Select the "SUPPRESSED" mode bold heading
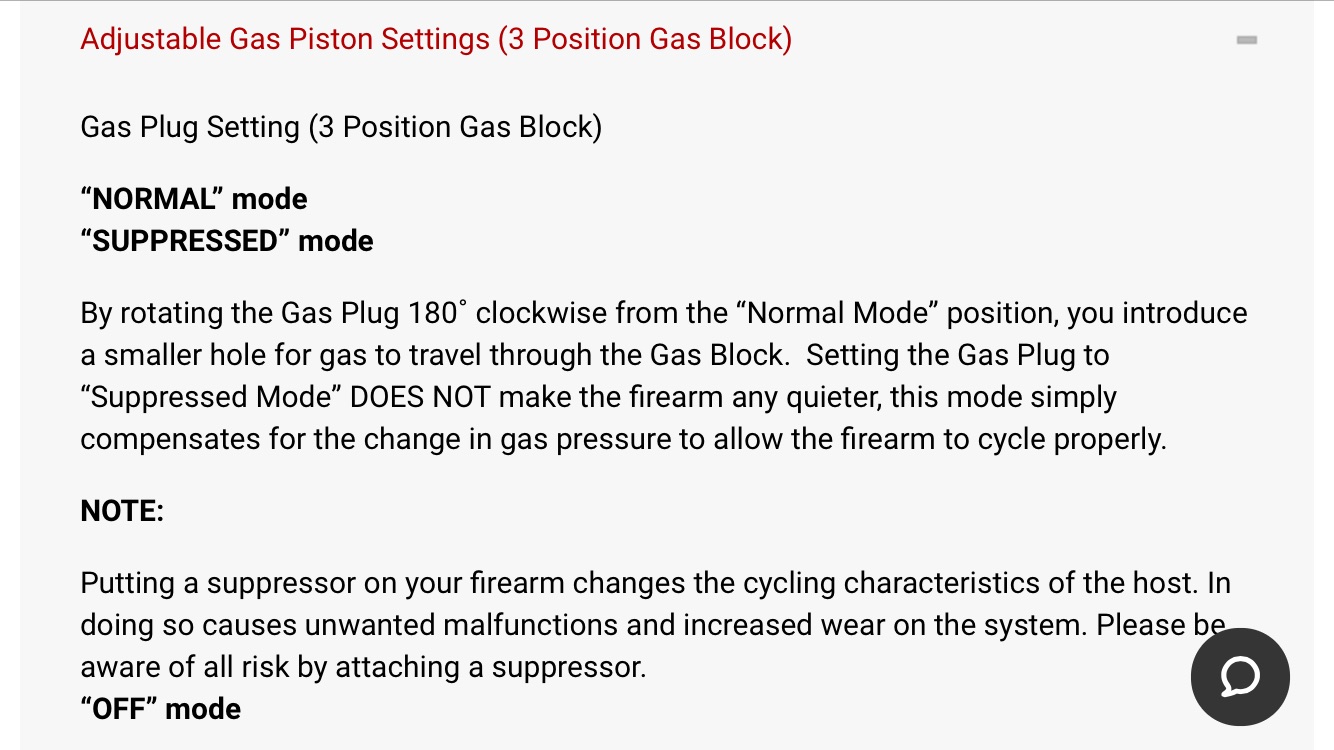Screen dimensions: 1334x750 pos(227,241)
